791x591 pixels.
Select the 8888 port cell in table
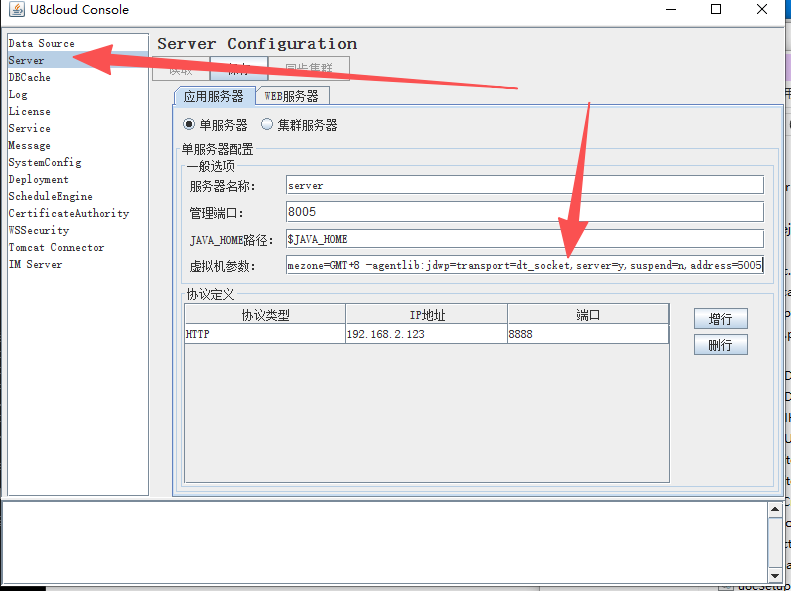(587, 334)
